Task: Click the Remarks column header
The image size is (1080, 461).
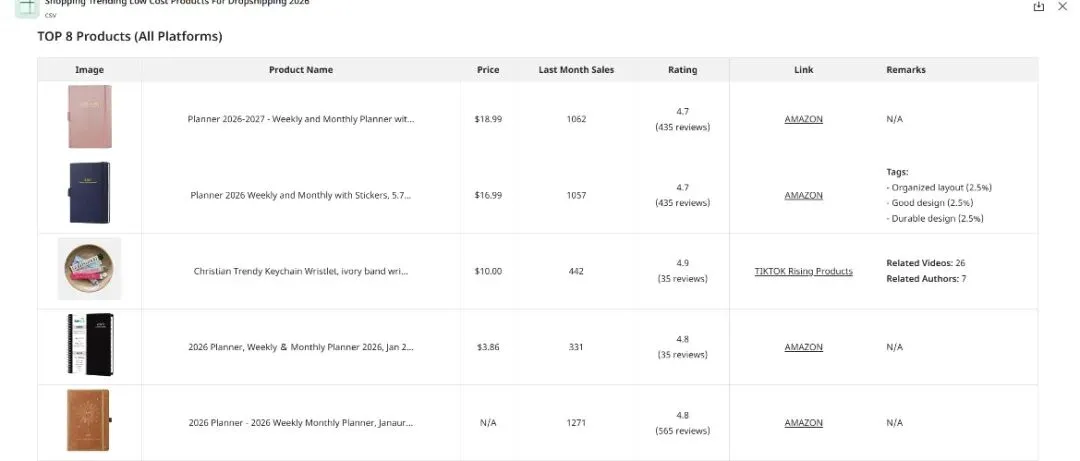Action: click(905, 70)
